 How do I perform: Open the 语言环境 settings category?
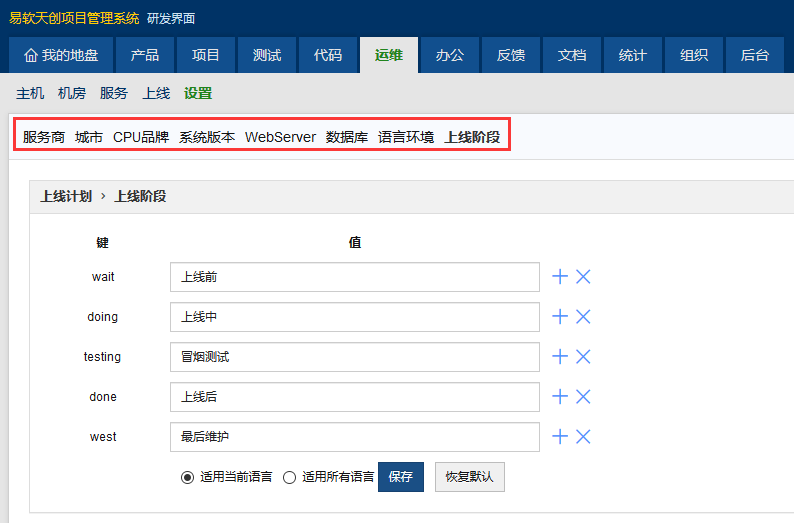[x=406, y=137]
